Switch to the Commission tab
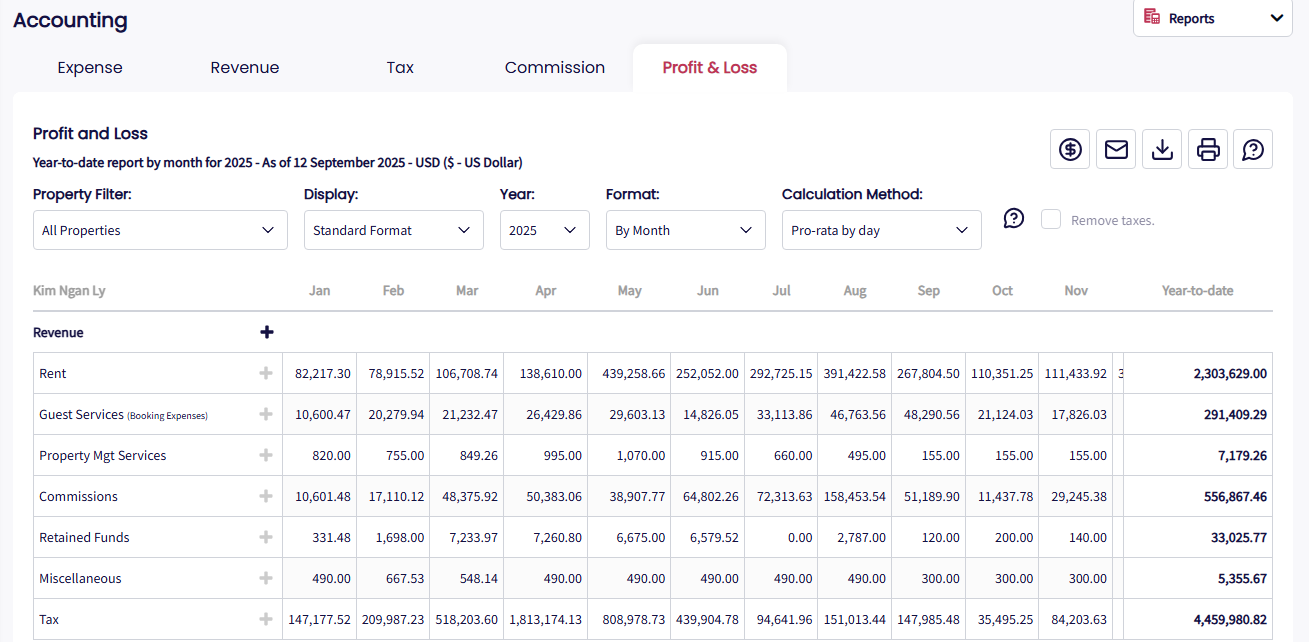 pos(555,68)
